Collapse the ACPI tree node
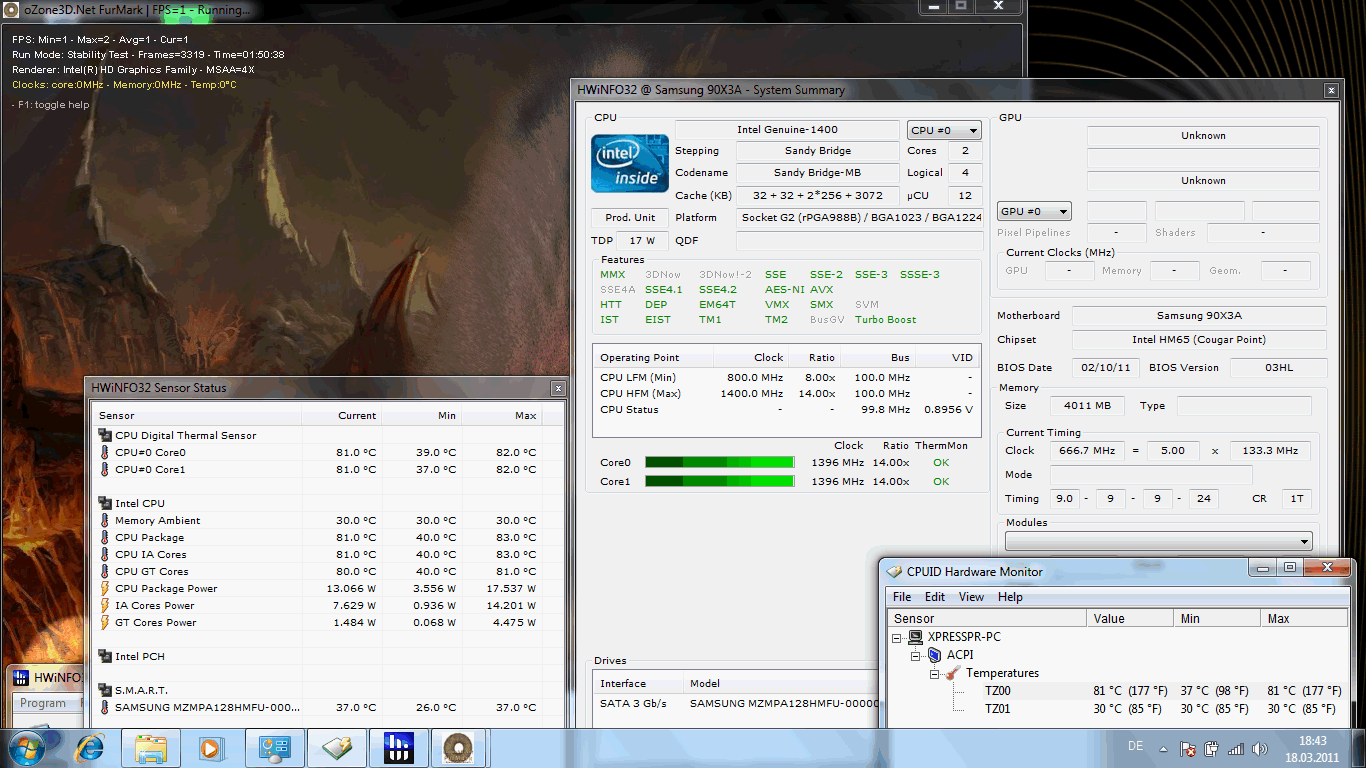 tap(916, 655)
